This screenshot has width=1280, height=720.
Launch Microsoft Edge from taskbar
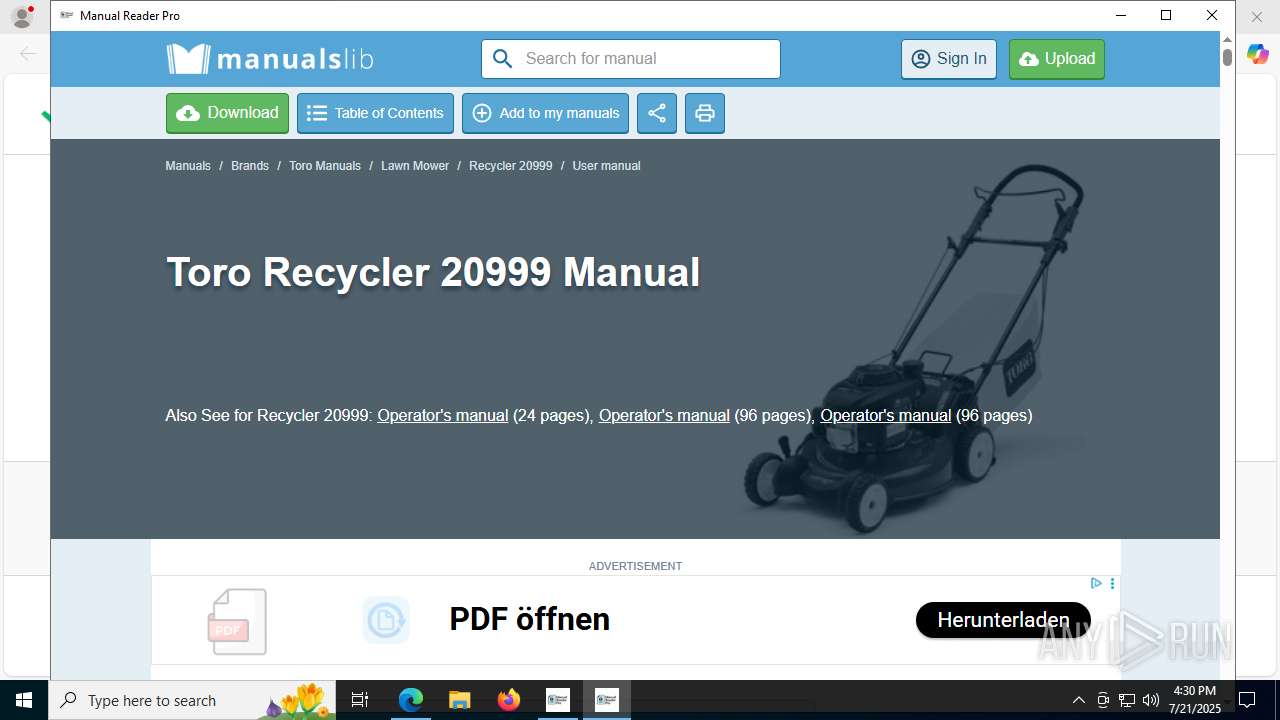pos(411,700)
